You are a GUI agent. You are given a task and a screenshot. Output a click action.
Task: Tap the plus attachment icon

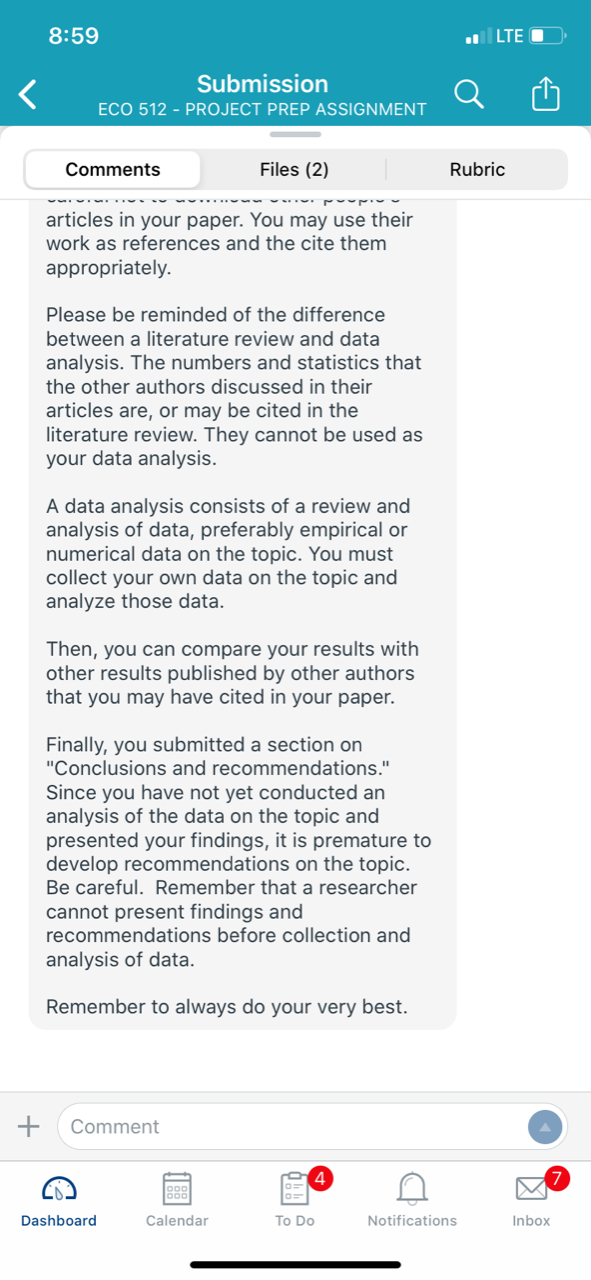pyautogui.click(x=29, y=1126)
